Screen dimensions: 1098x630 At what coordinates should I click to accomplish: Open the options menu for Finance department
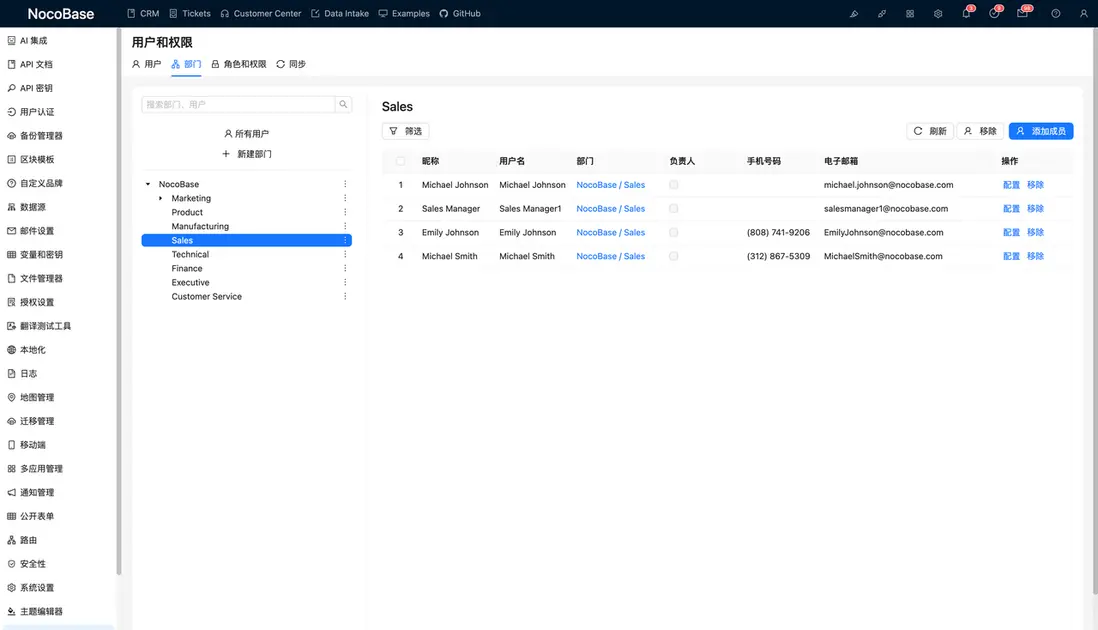pos(345,268)
